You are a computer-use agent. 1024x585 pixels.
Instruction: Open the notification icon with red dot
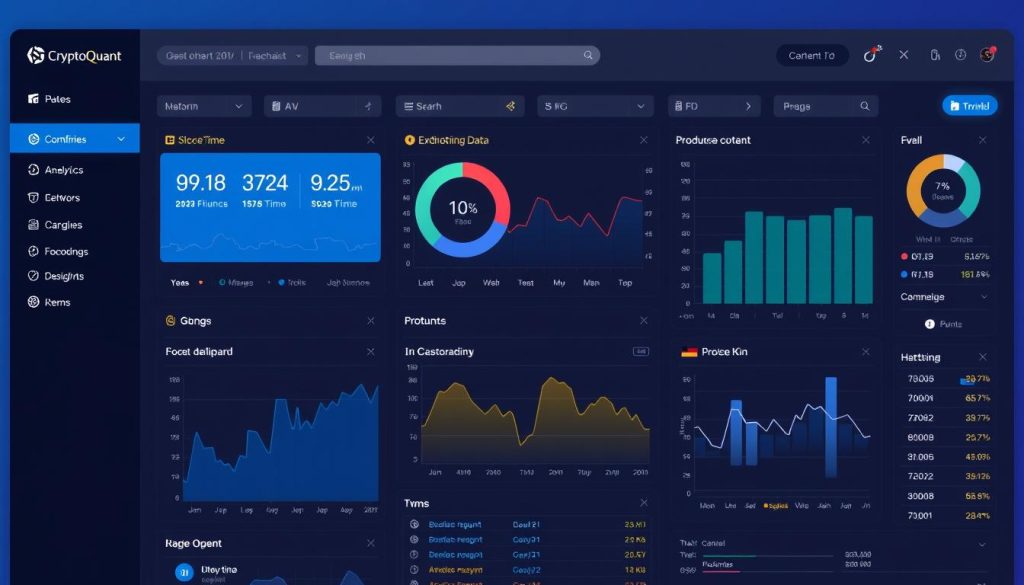point(872,54)
